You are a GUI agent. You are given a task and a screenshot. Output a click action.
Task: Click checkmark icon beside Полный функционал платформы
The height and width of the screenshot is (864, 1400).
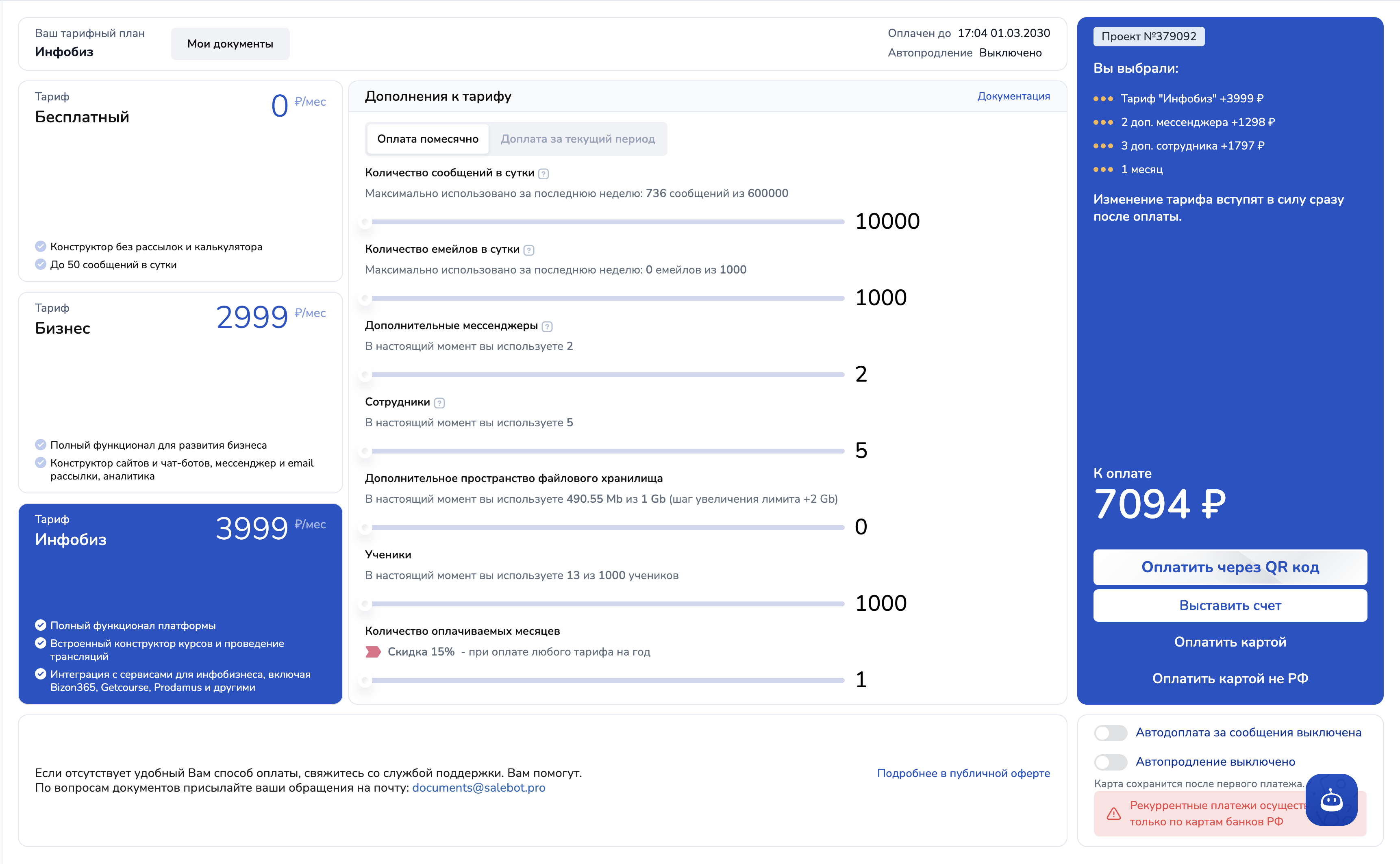[41, 625]
